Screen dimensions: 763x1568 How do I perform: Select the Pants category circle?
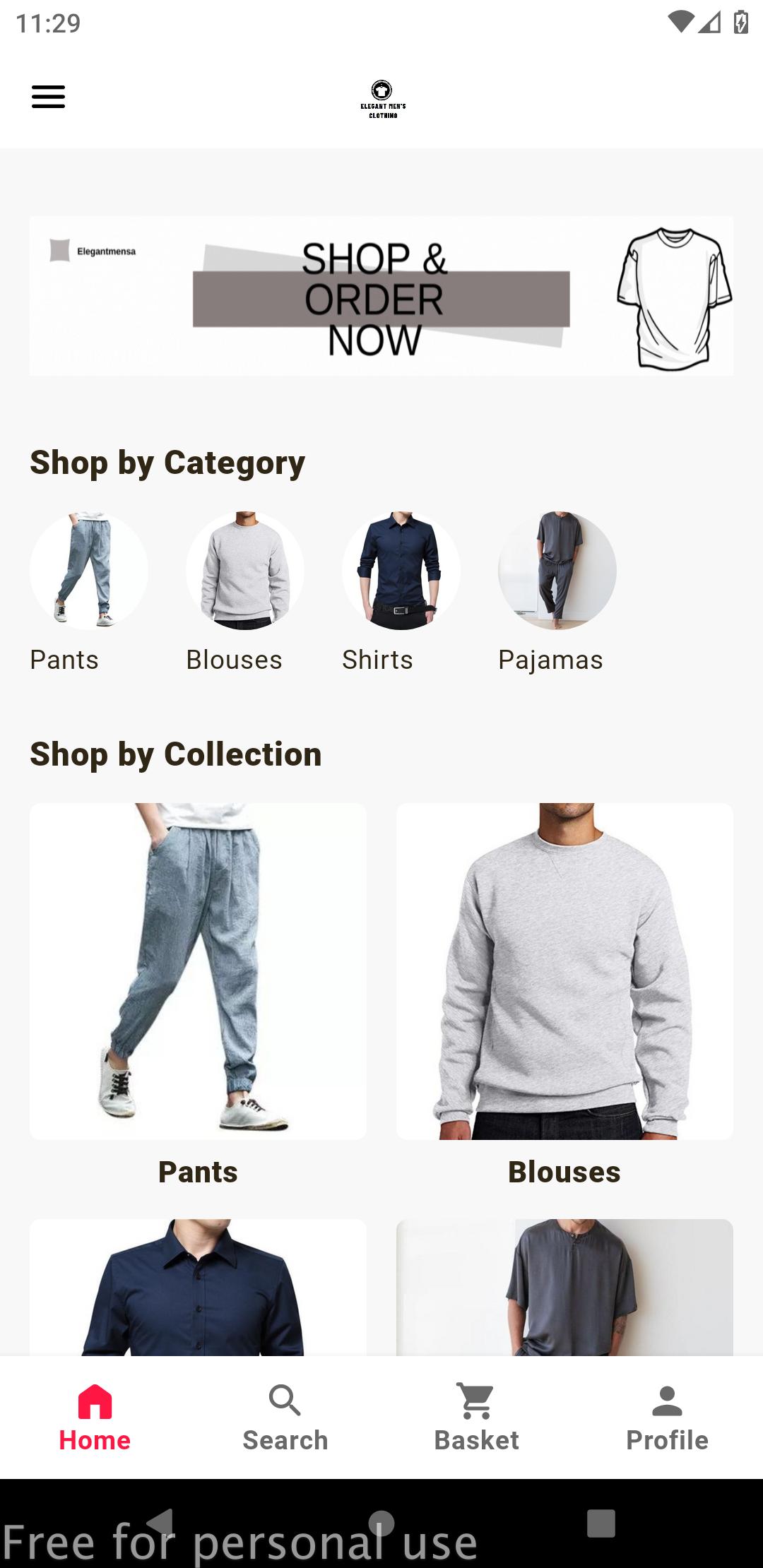(89, 571)
